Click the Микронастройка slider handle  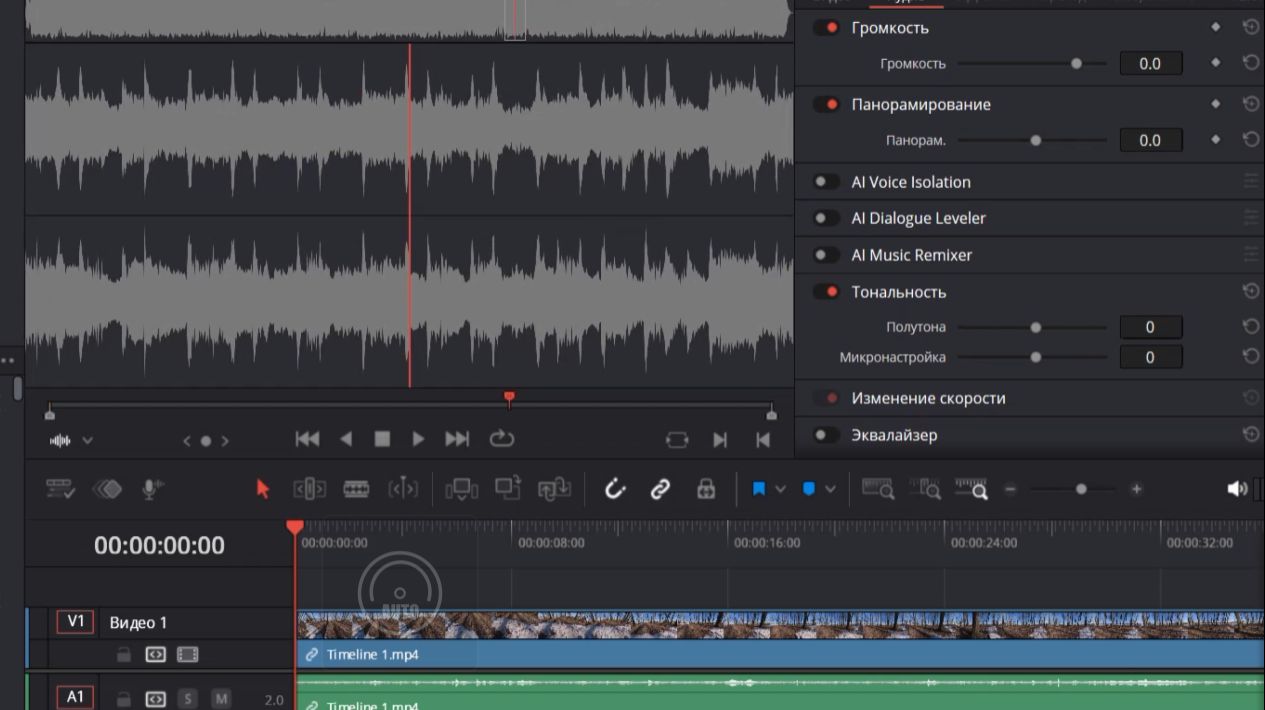[1036, 357]
